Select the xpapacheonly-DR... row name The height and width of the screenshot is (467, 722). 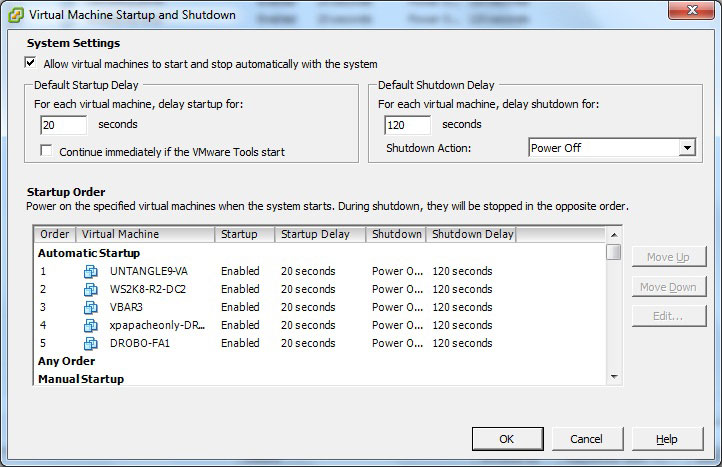pos(157,325)
